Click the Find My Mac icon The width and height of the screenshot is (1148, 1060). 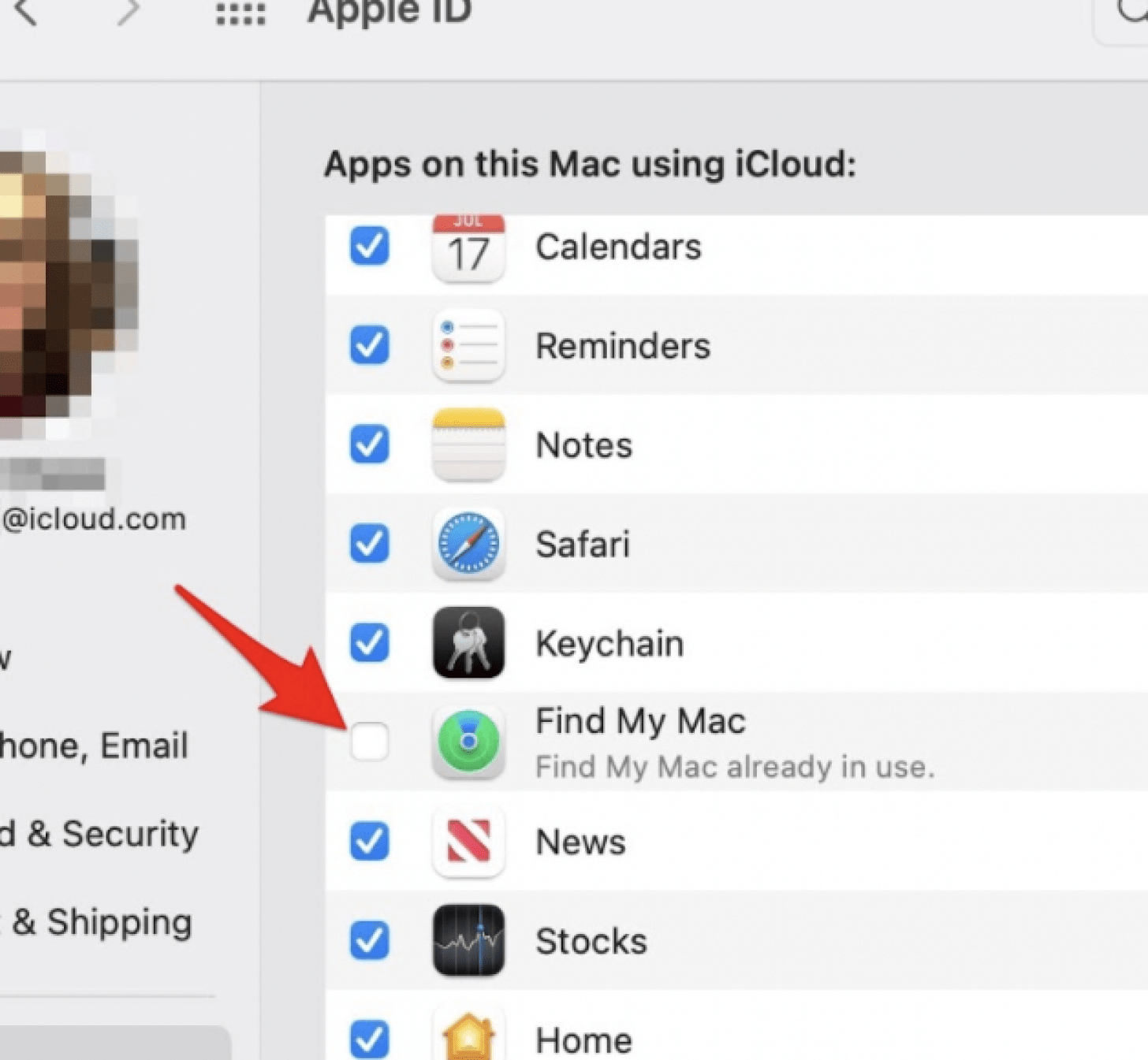click(468, 742)
